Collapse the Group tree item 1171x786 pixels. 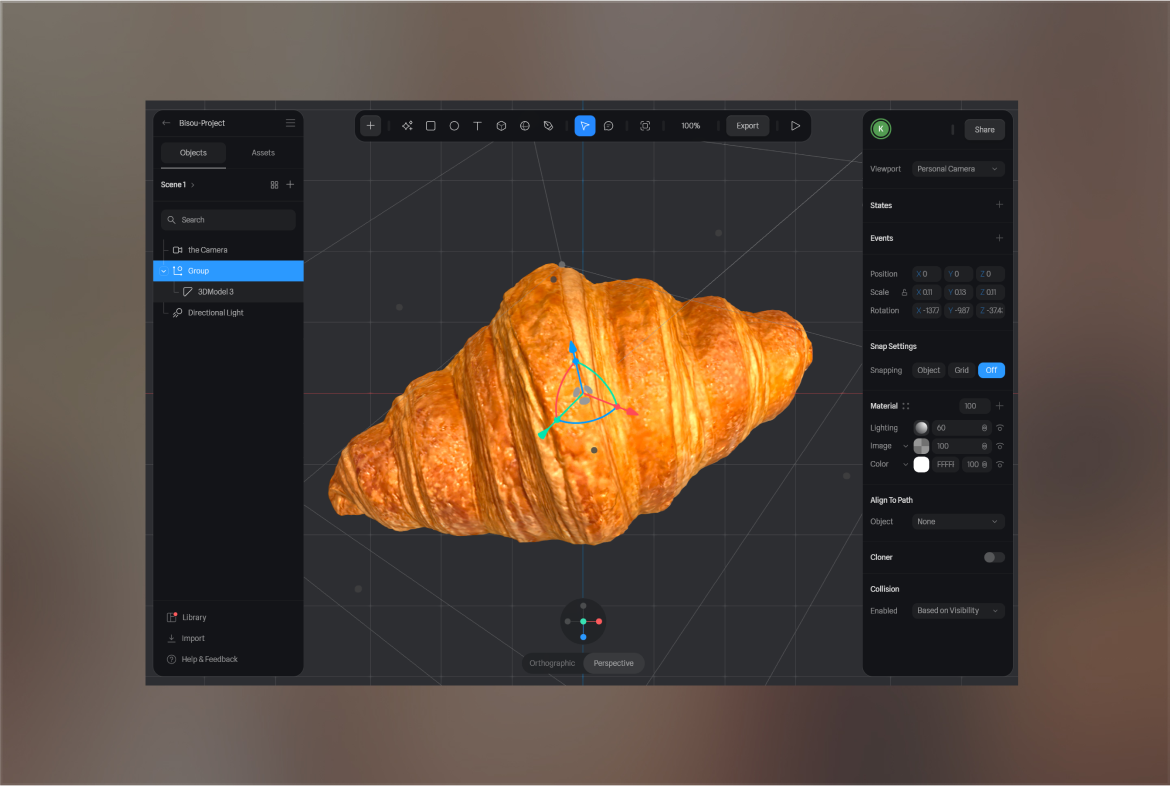(x=164, y=271)
